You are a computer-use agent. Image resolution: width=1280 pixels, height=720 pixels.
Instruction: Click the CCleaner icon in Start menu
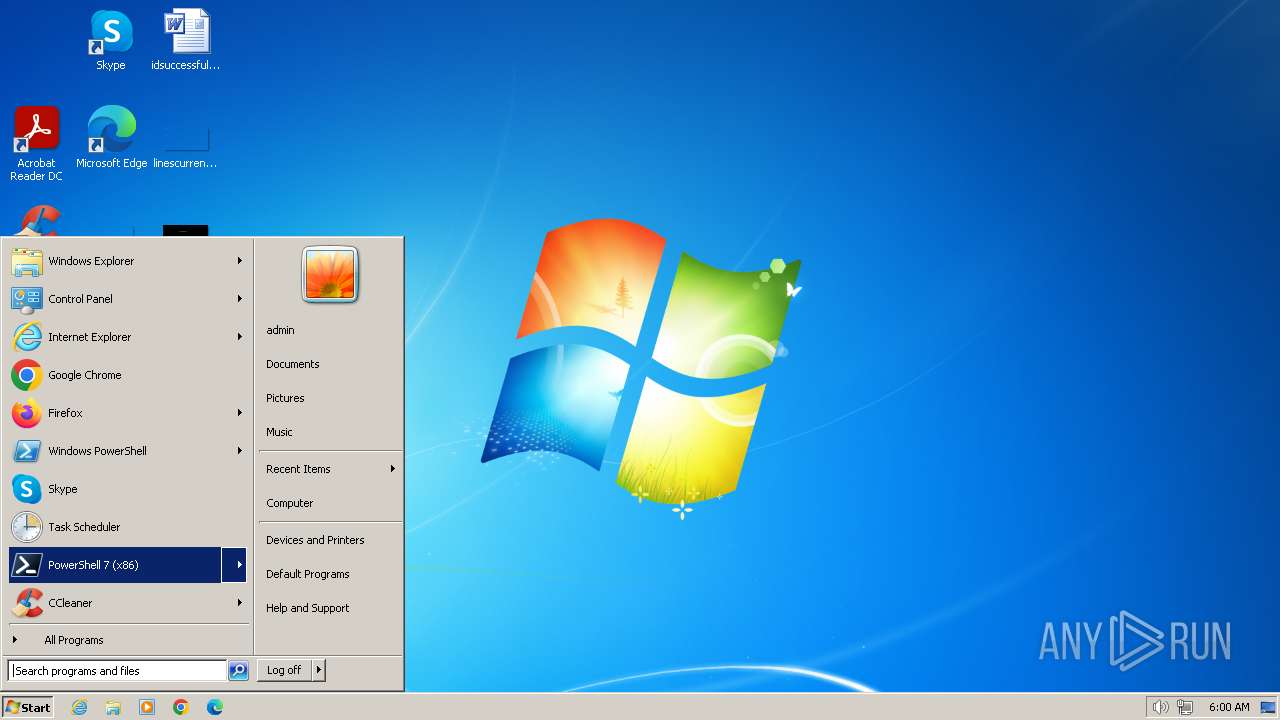tap(27, 603)
